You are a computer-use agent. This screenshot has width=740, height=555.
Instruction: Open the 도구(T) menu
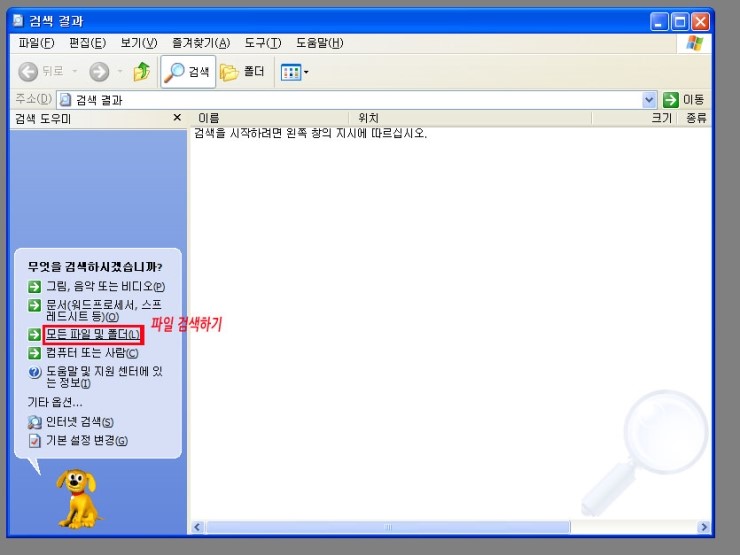262,43
